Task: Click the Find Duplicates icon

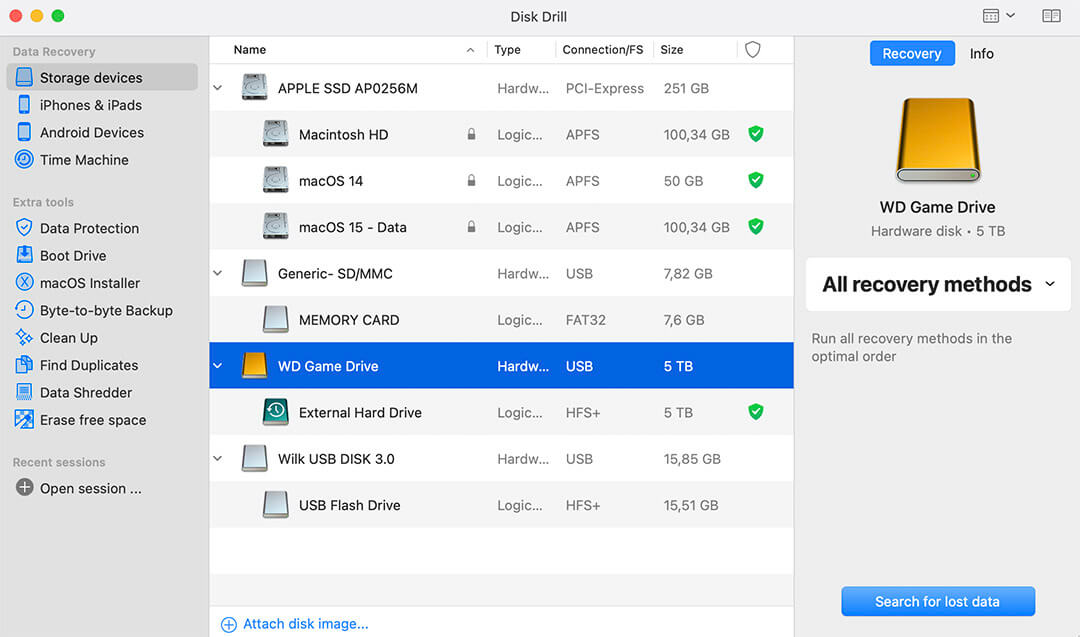Action: [24, 365]
